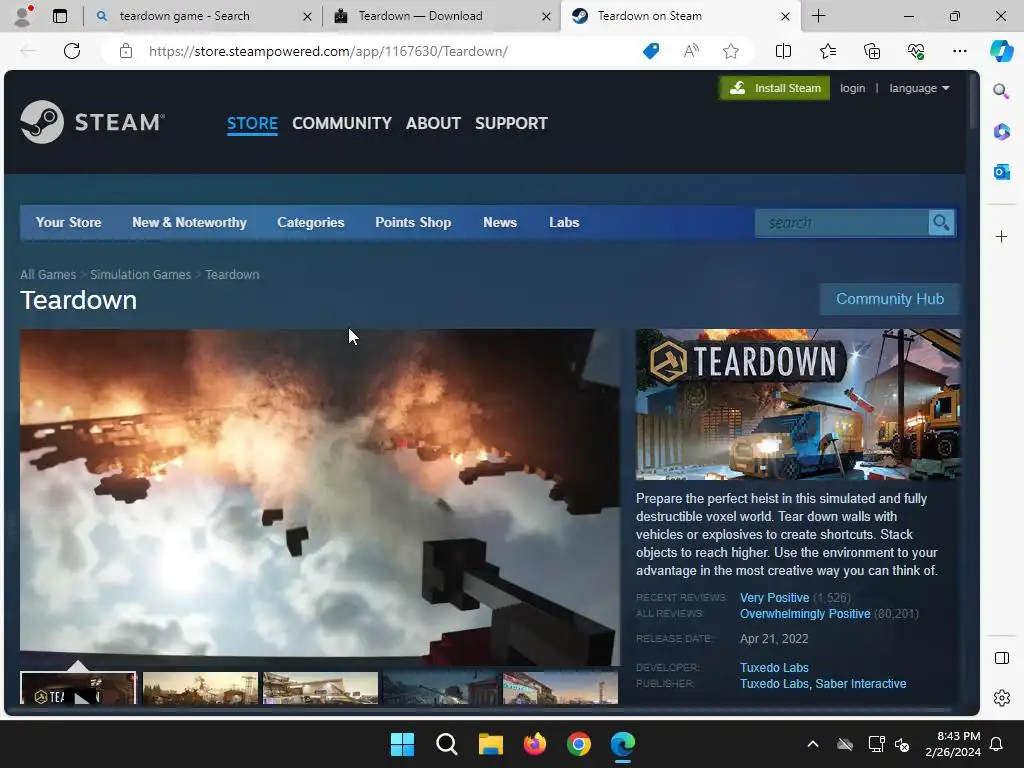Expand Categories menu
This screenshot has height=768, width=1024.
click(x=311, y=223)
